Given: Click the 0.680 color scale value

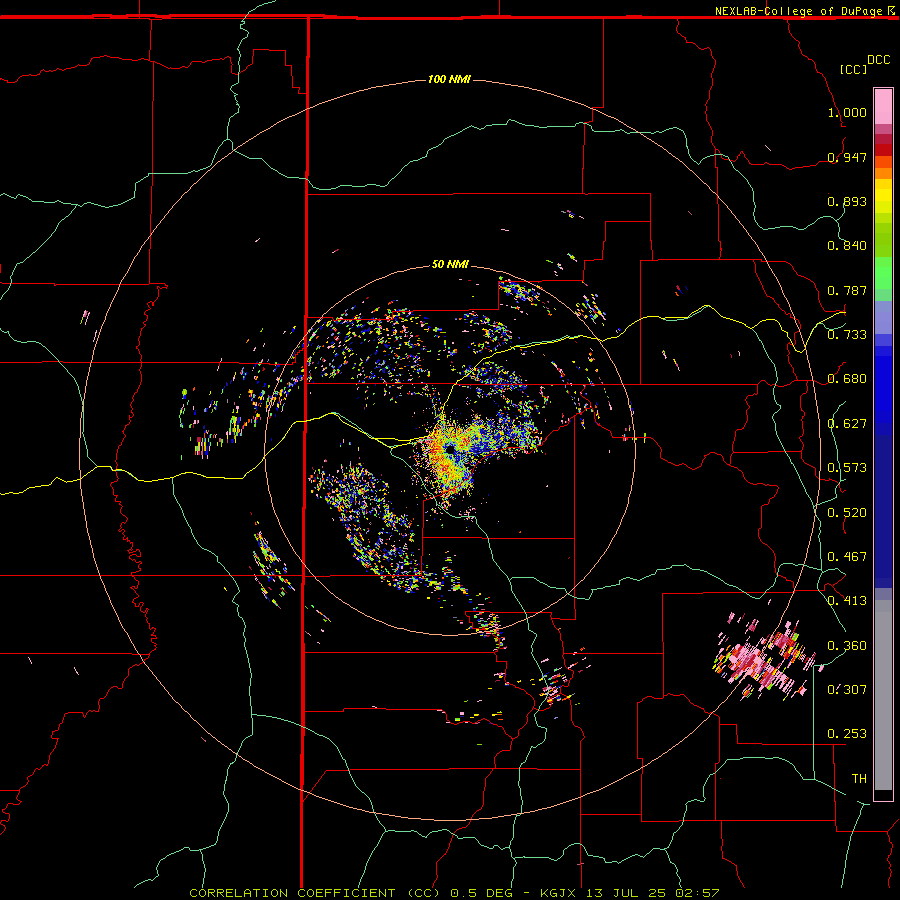Looking at the screenshot, I should click(x=847, y=379).
